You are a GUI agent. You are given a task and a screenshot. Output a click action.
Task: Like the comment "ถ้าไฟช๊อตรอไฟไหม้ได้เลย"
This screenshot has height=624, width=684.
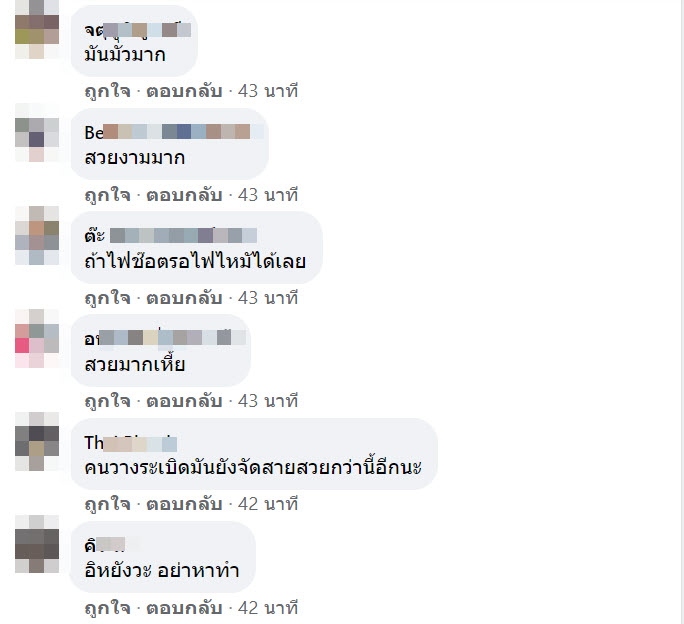click(107, 298)
